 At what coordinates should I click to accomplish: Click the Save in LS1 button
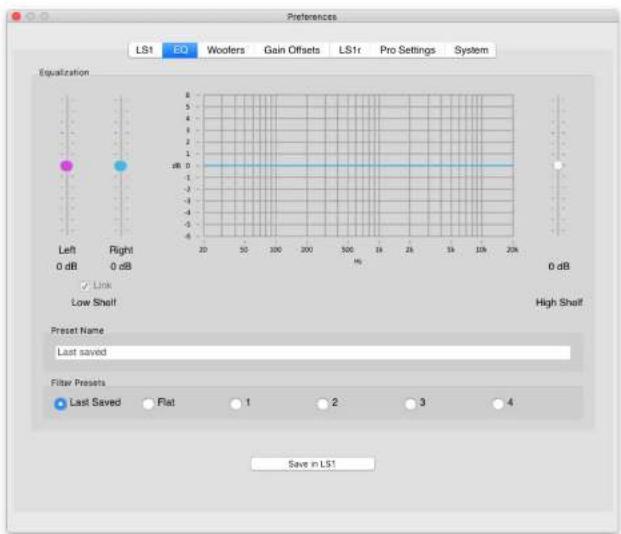coord(312,464)
